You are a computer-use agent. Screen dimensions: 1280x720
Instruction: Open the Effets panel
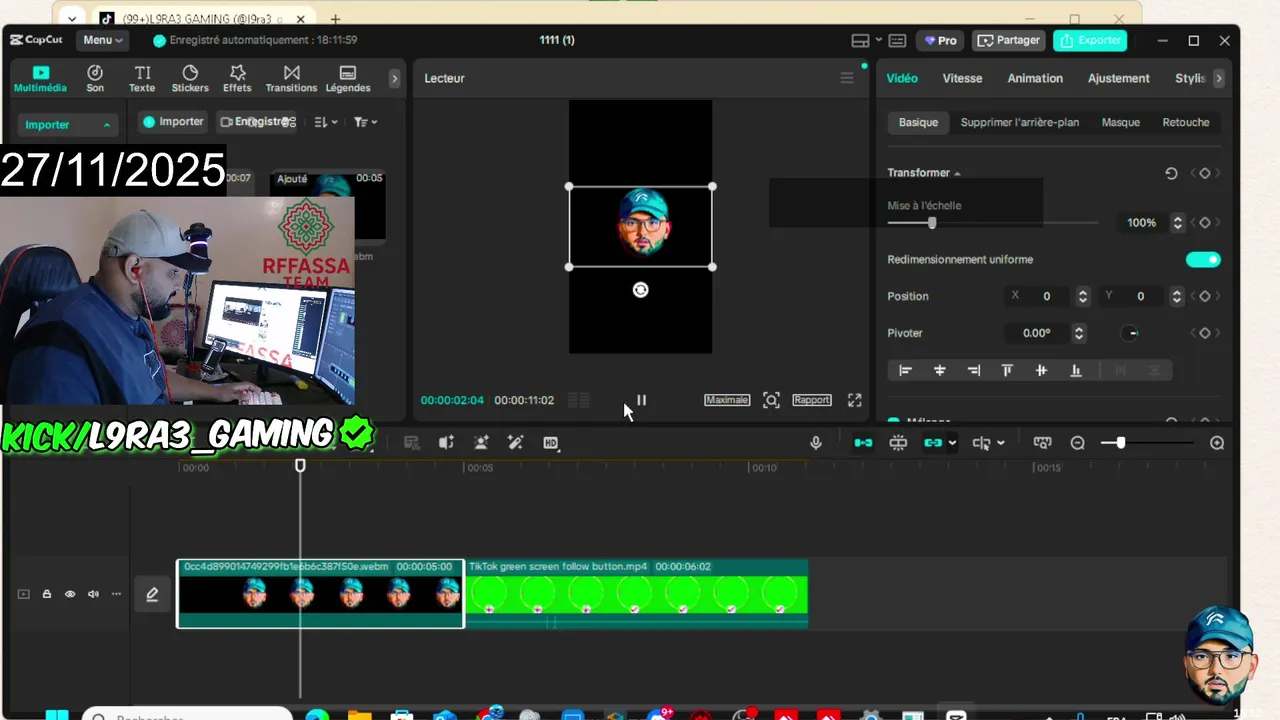(x=237, y=79)
